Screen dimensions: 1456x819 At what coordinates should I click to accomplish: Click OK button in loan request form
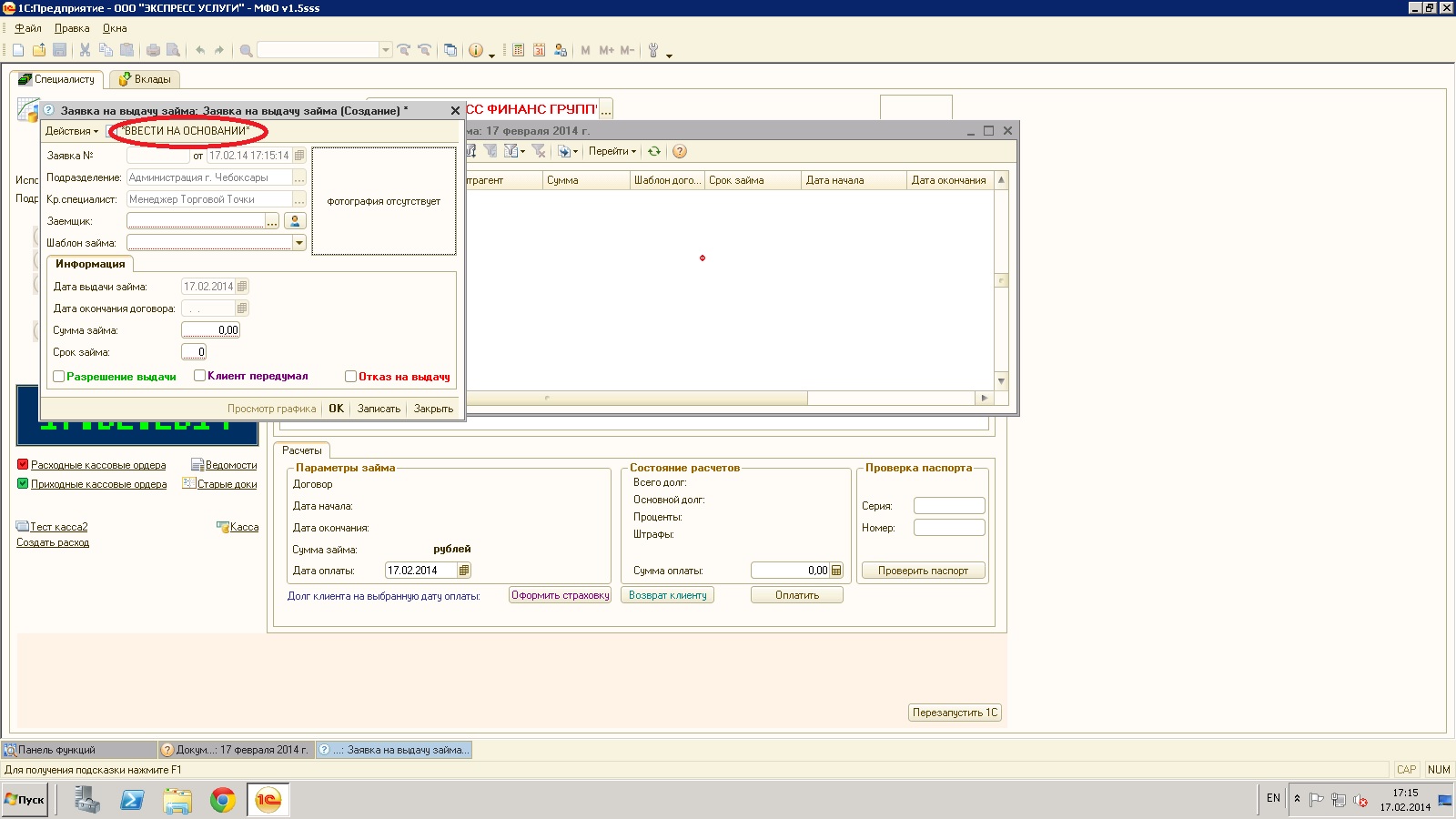(x=337, y=409)
